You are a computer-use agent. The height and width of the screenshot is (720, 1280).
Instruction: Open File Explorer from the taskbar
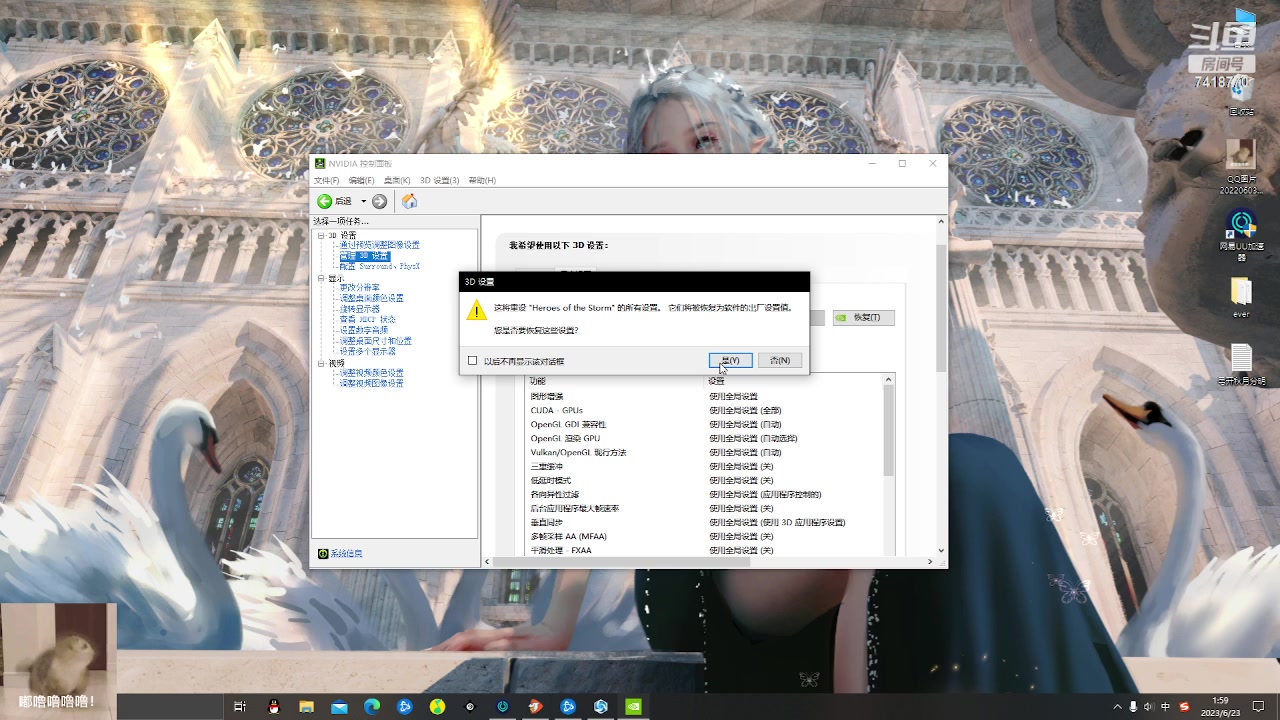[306, 706]
